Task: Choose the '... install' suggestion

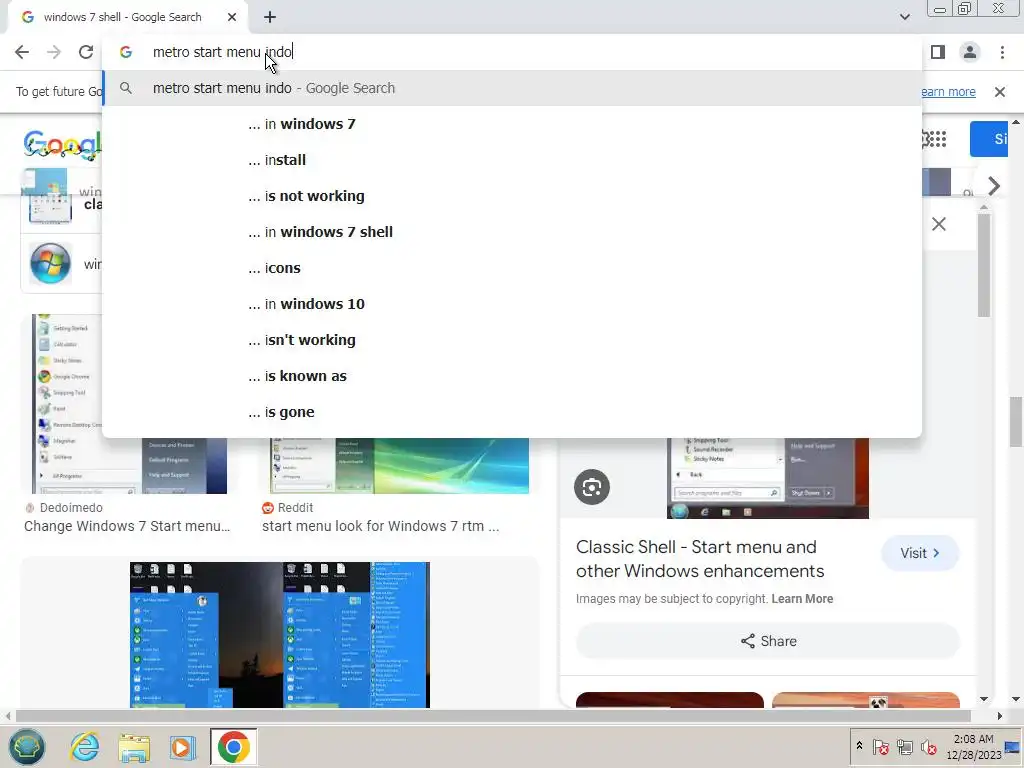Action: [512, 160]
